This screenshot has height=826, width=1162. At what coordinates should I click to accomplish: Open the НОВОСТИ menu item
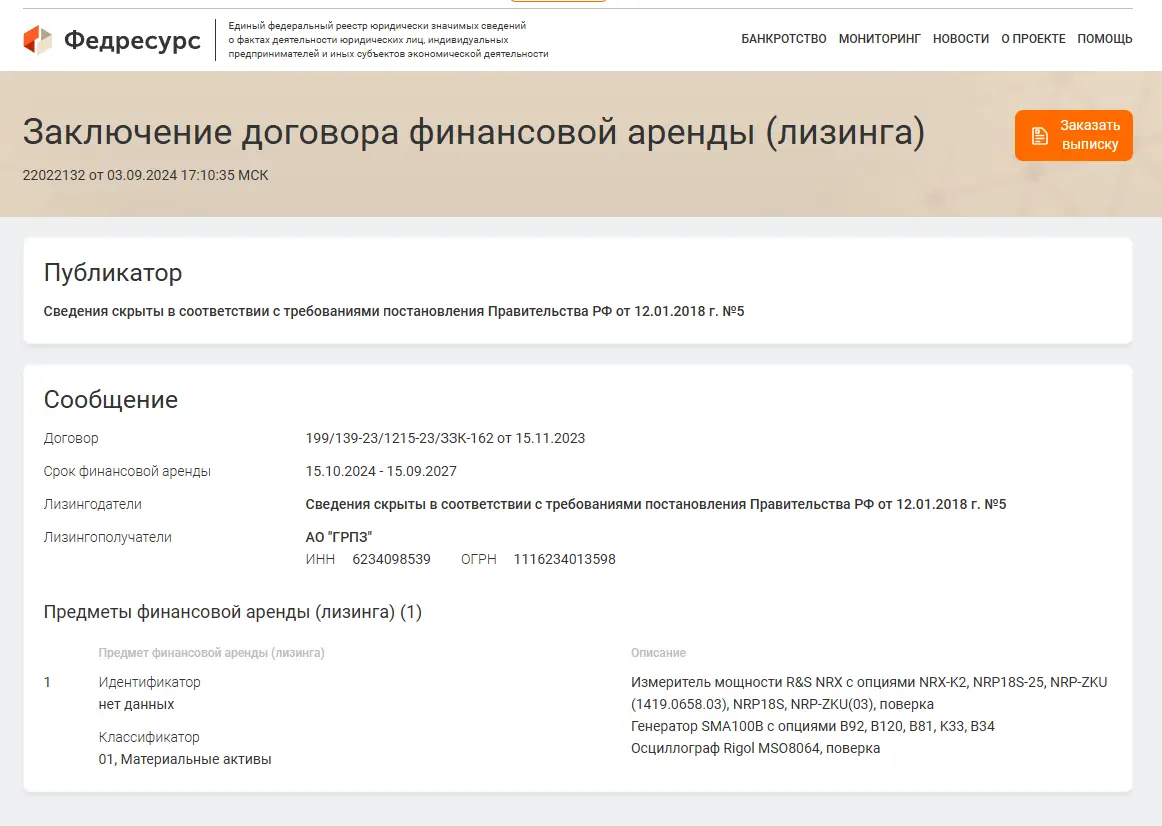(x=960, y=39)
